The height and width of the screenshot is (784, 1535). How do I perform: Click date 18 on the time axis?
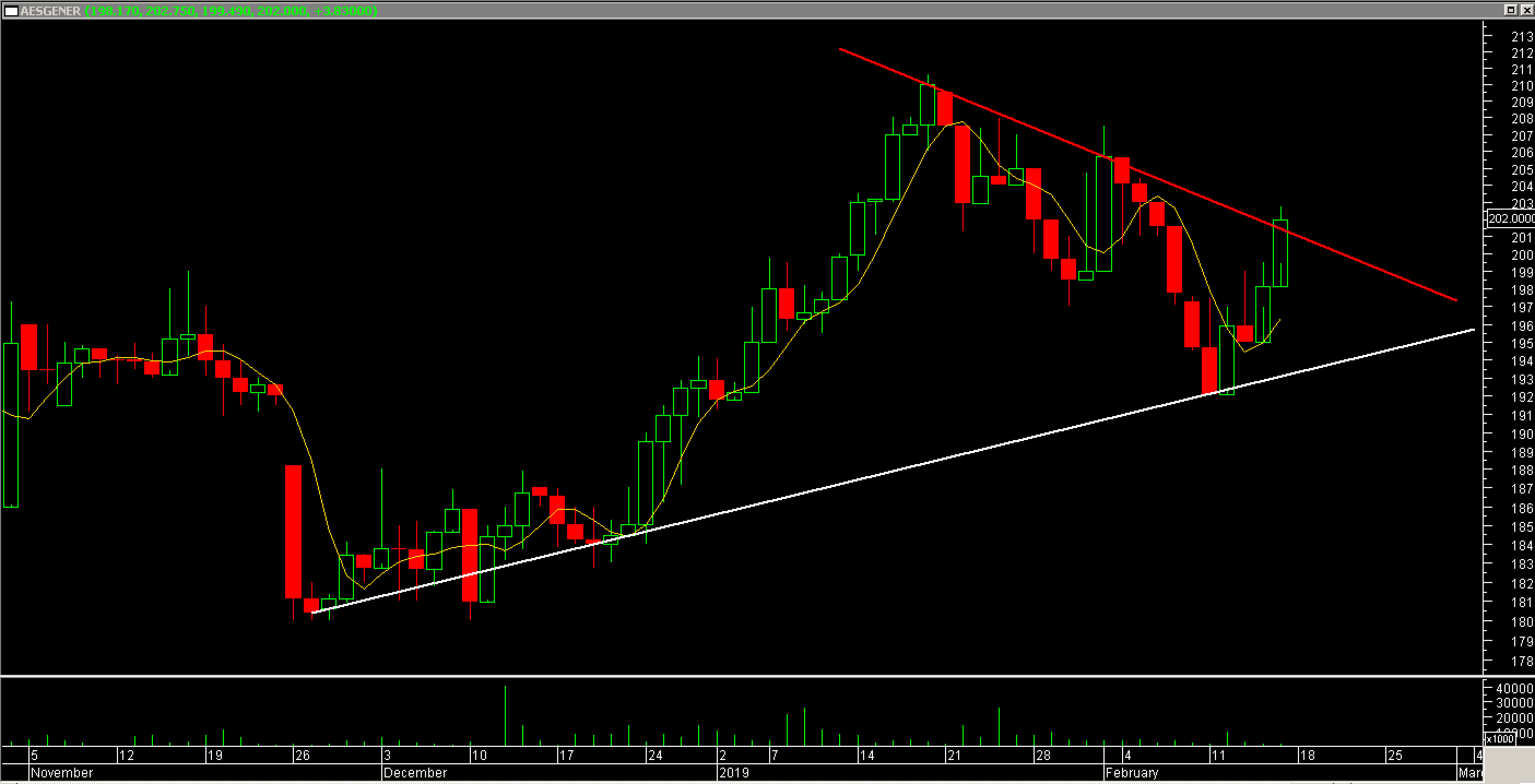(1307, 756)
